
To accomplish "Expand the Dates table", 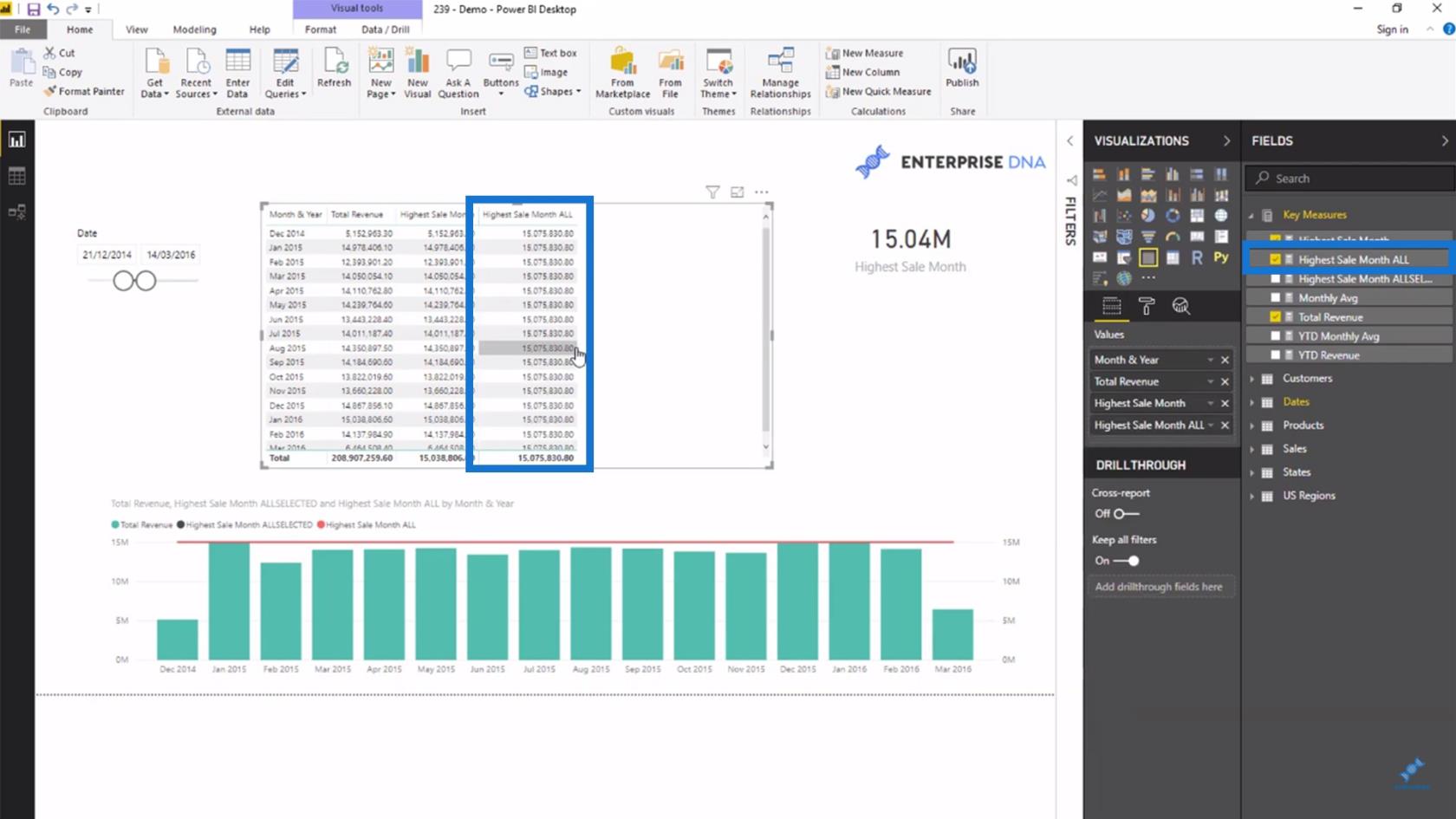I will tap(1252, 402).
